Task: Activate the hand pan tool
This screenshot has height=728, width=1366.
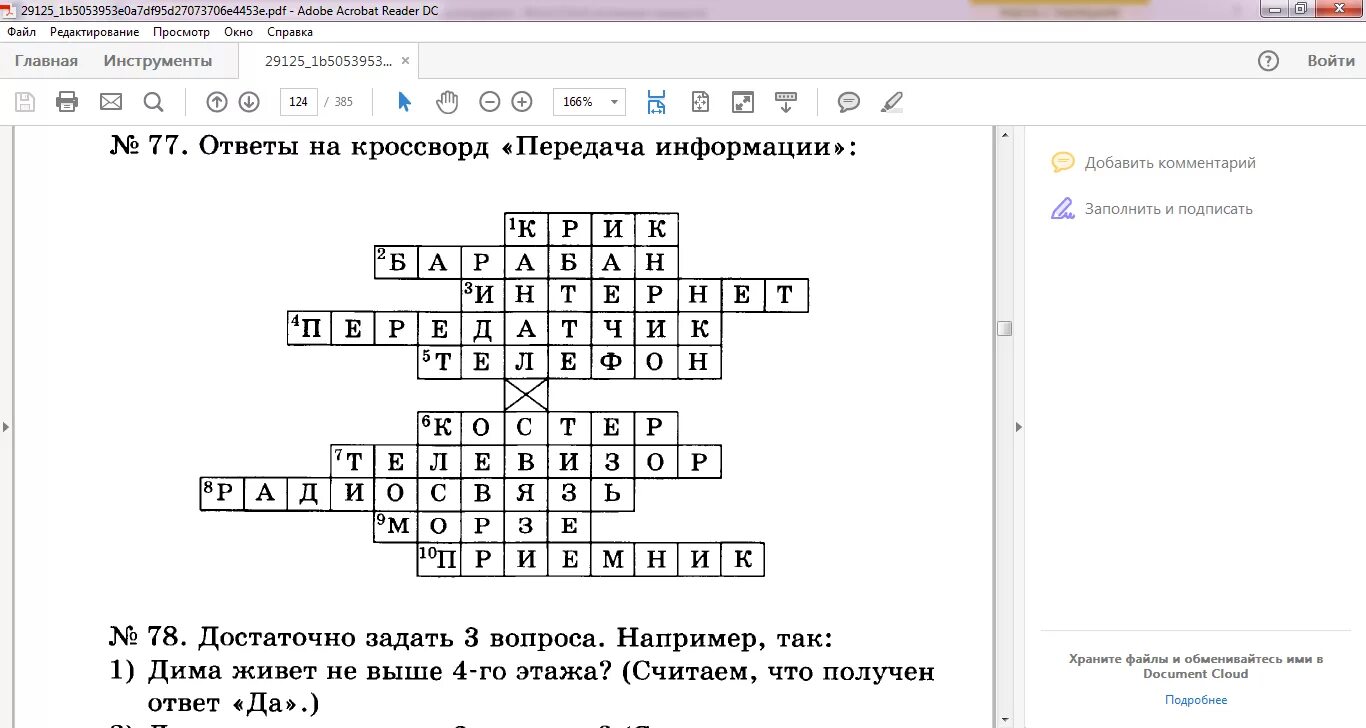Action: point(447,101)
